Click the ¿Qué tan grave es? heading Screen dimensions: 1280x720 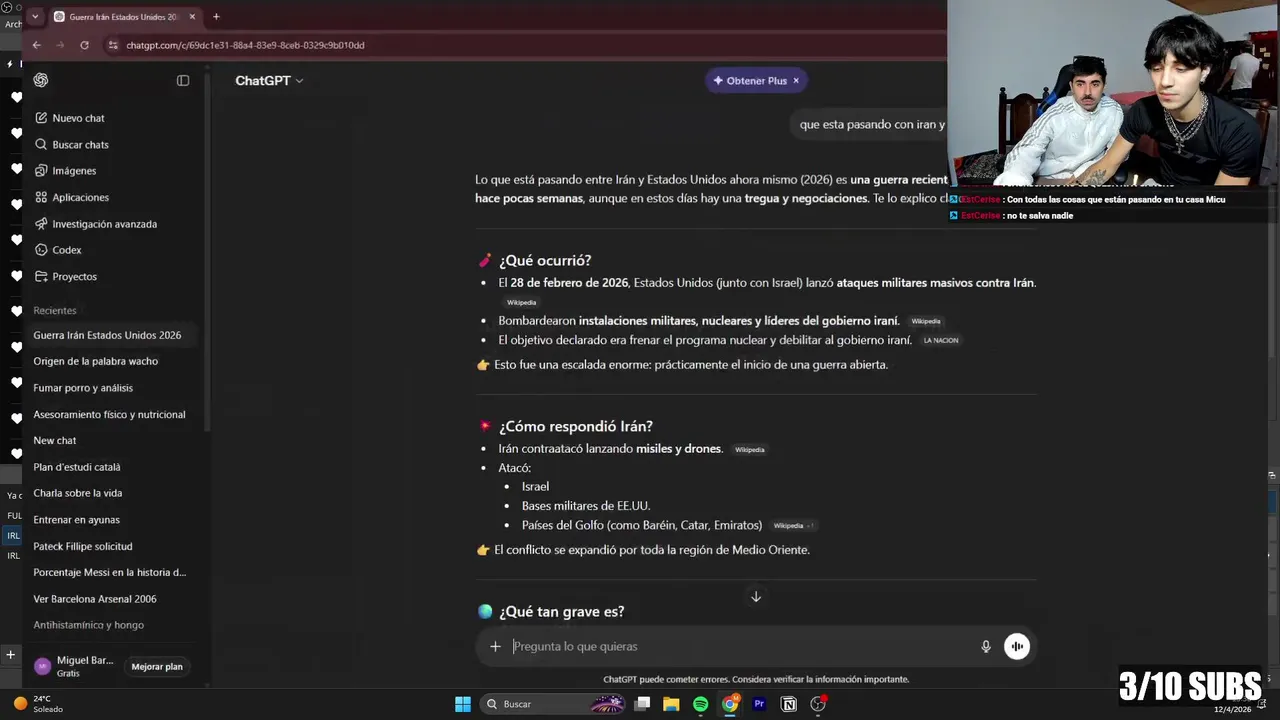(x=562, y=611)
